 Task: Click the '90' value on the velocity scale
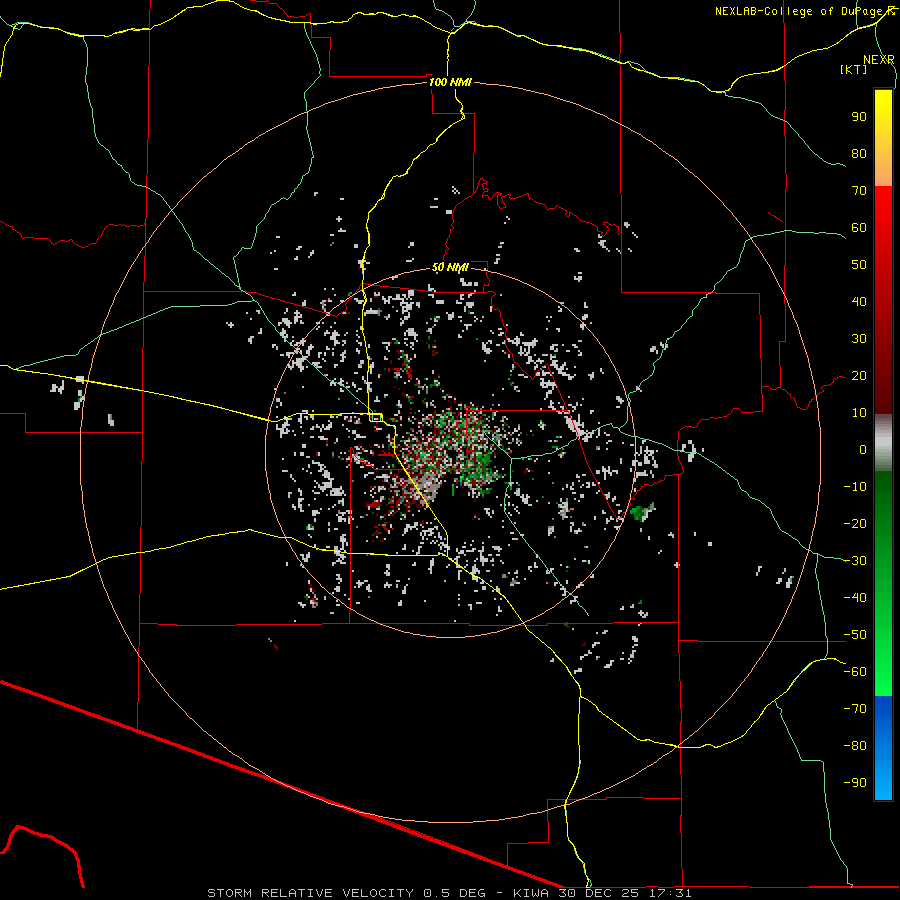click(859, 117)
